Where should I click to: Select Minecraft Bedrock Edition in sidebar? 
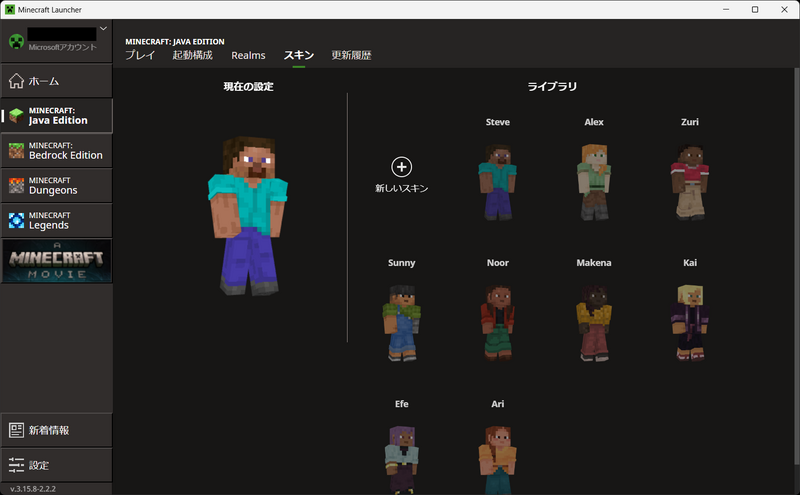coord(56,151)
